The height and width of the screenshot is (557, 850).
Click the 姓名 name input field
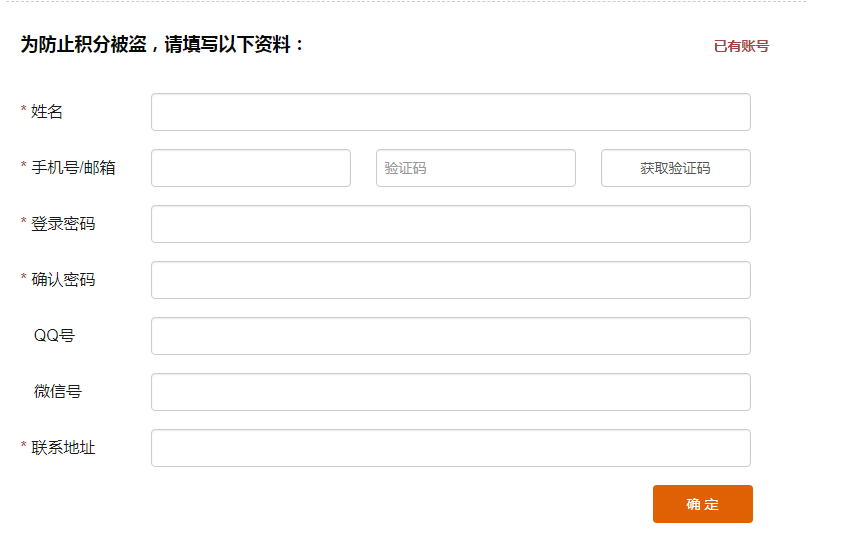pos(450,112)
